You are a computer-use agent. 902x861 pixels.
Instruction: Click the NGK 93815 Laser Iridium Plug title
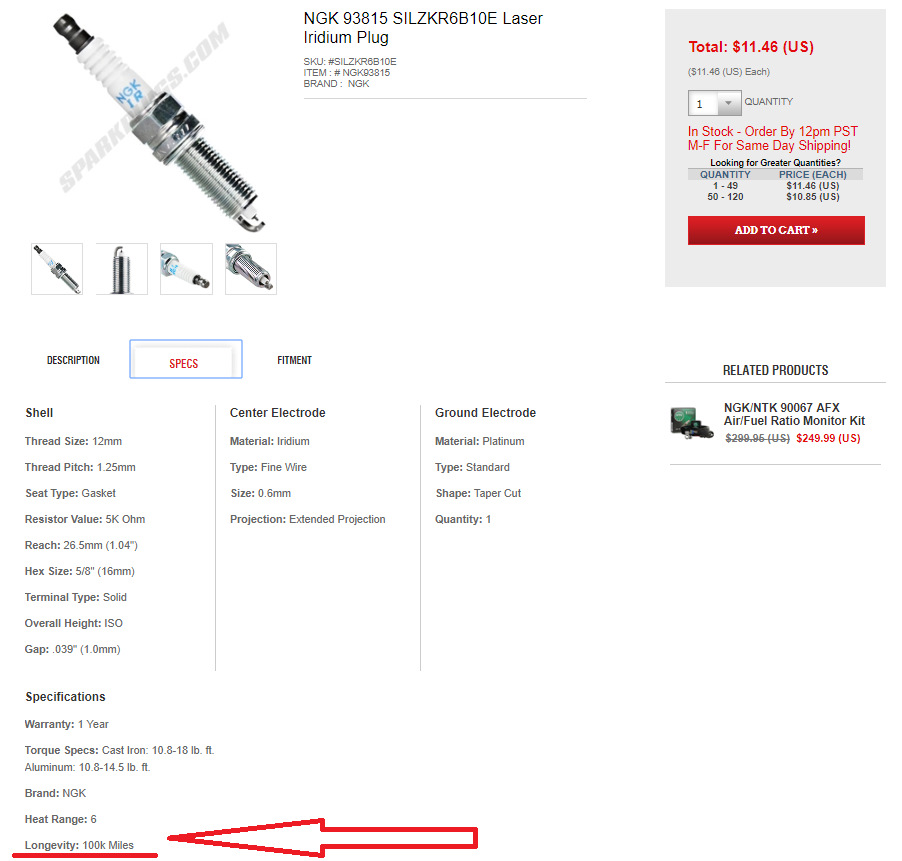[x=423, y=28]
